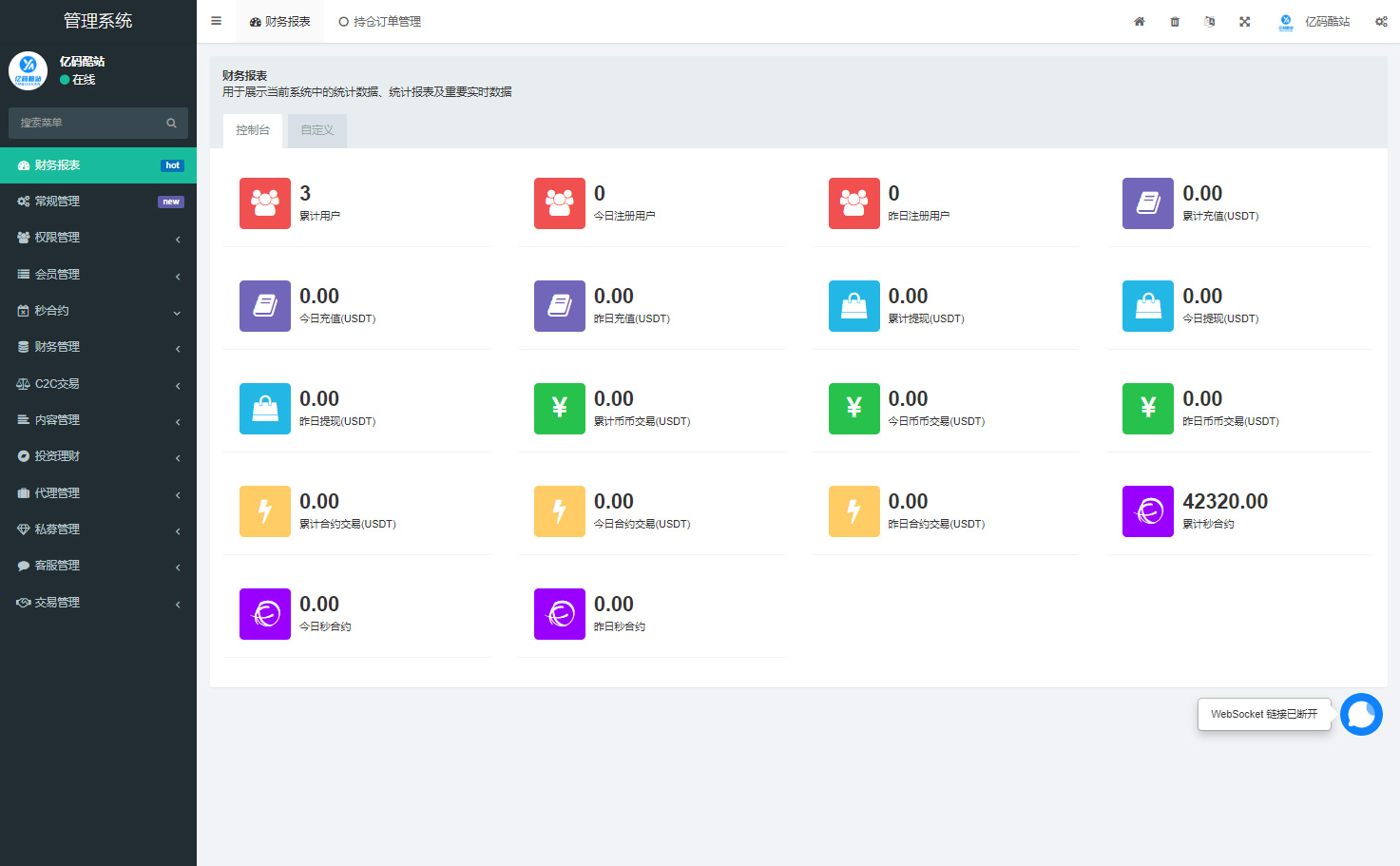
Task: Click the purple 累计秒合约 icon
Action: tap(1147, 511)
